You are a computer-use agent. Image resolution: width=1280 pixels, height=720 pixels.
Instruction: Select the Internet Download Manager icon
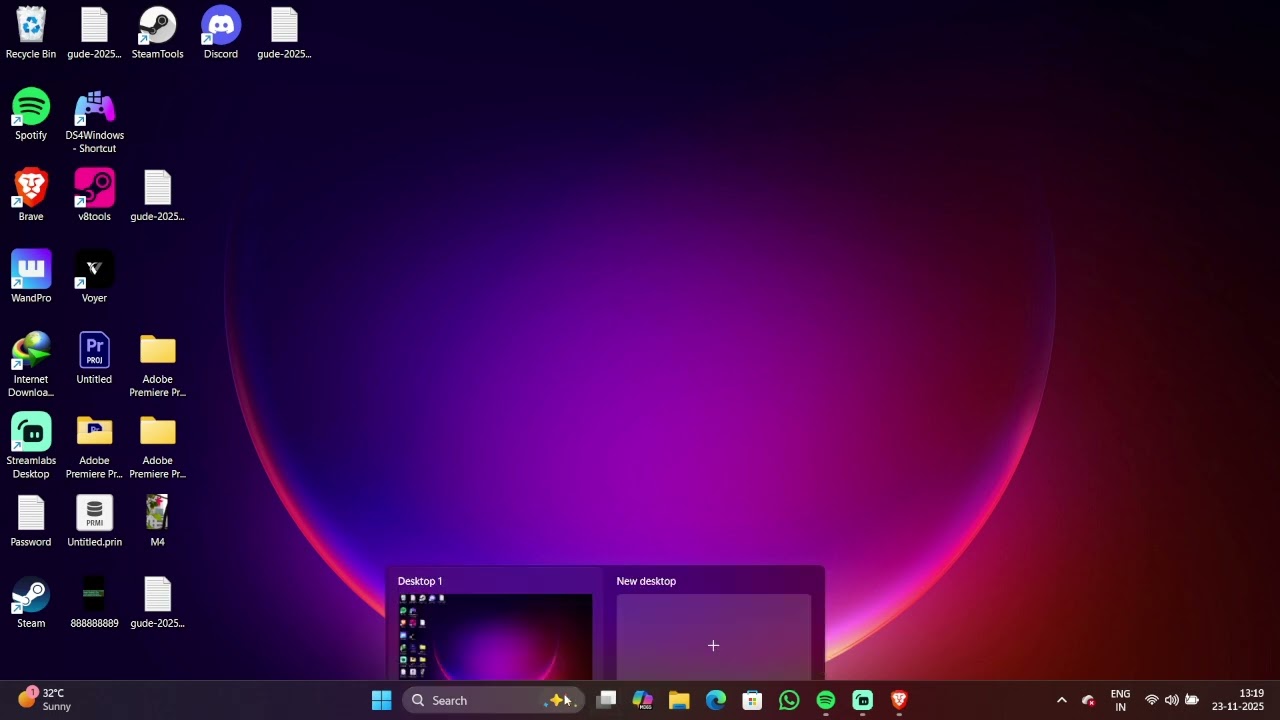(31, 365)
